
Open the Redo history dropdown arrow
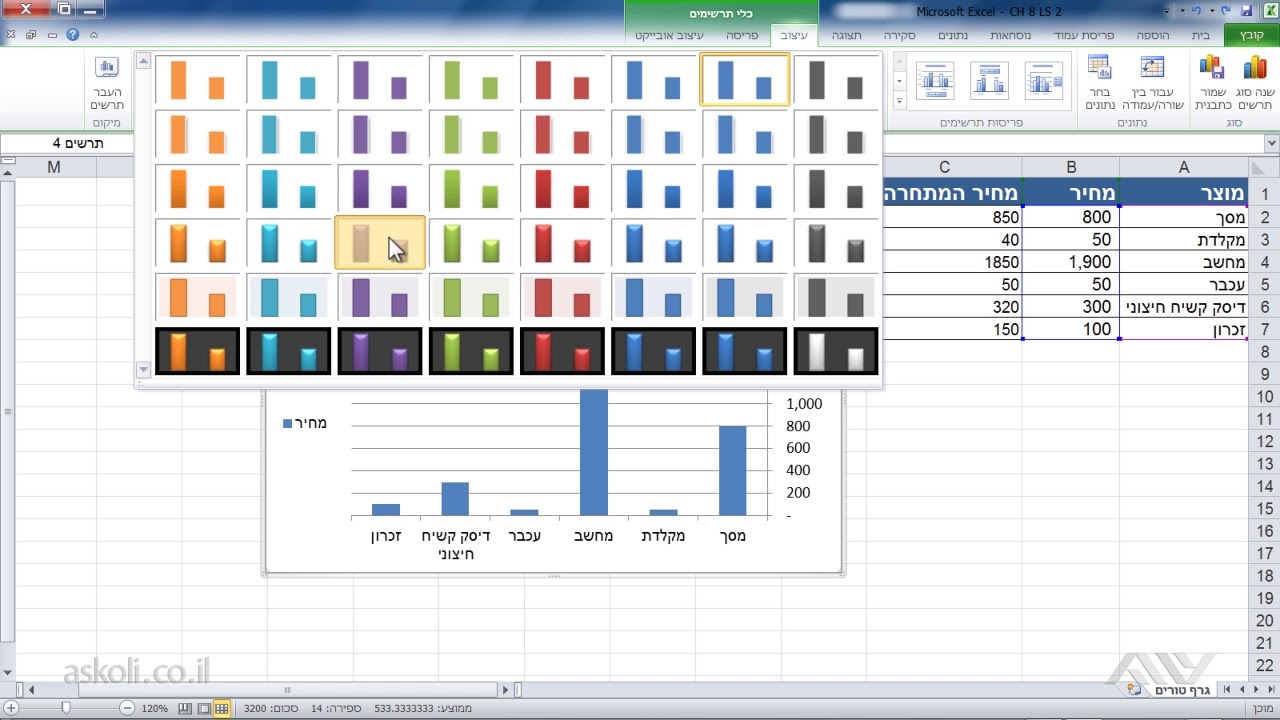click(1183, 11)
